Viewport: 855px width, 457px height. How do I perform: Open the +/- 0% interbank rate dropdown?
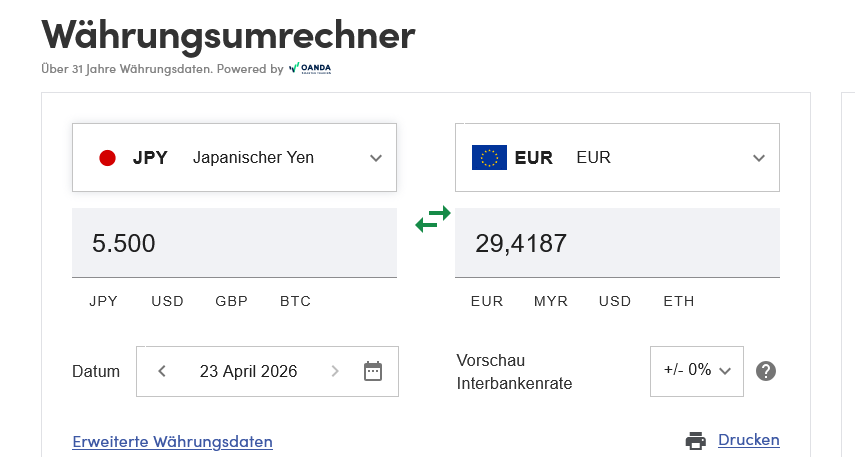pyautogui.click(x=697, y=370)
